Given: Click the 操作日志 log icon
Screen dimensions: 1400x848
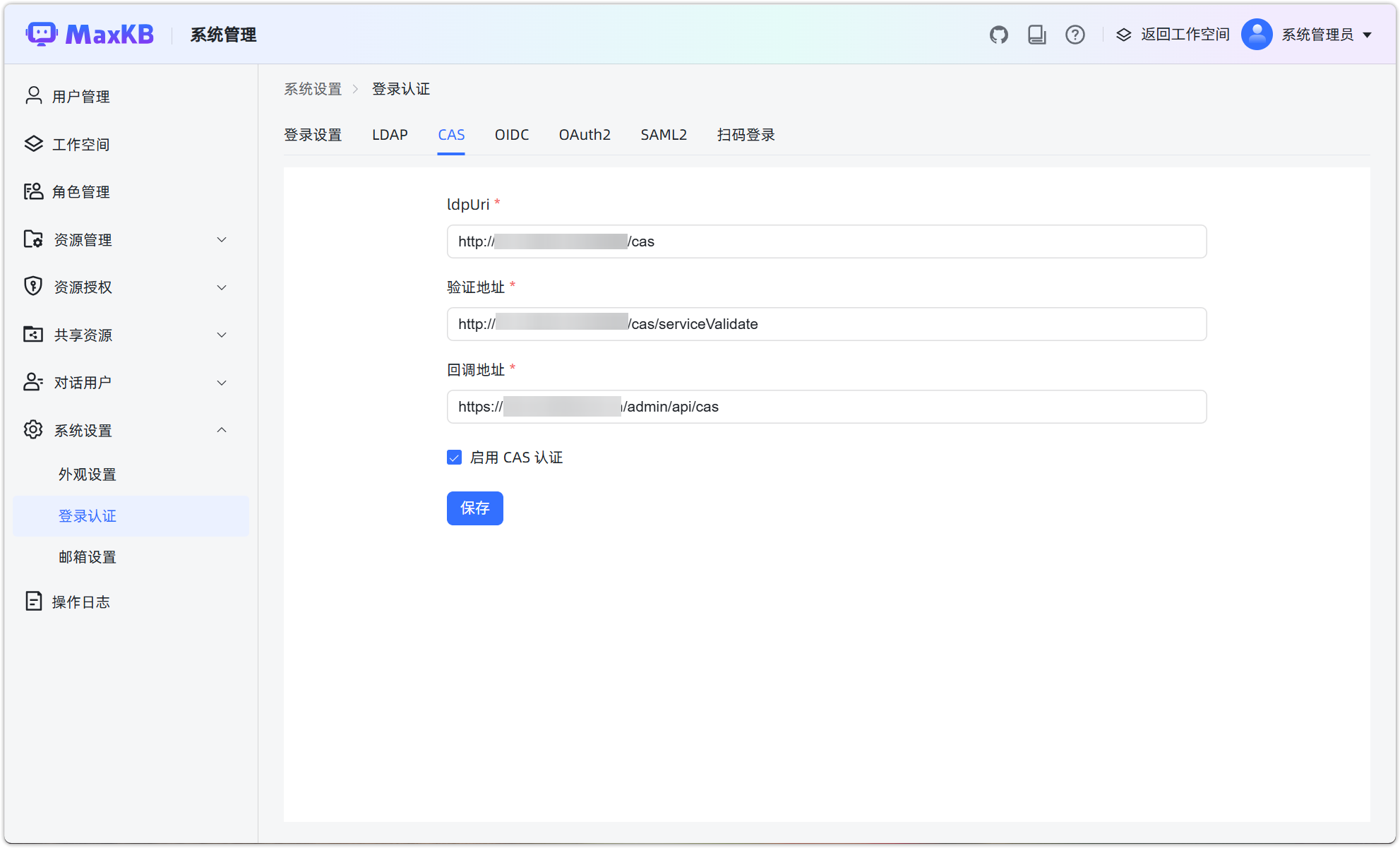Looking at the screenshot, I should [33, 602].
